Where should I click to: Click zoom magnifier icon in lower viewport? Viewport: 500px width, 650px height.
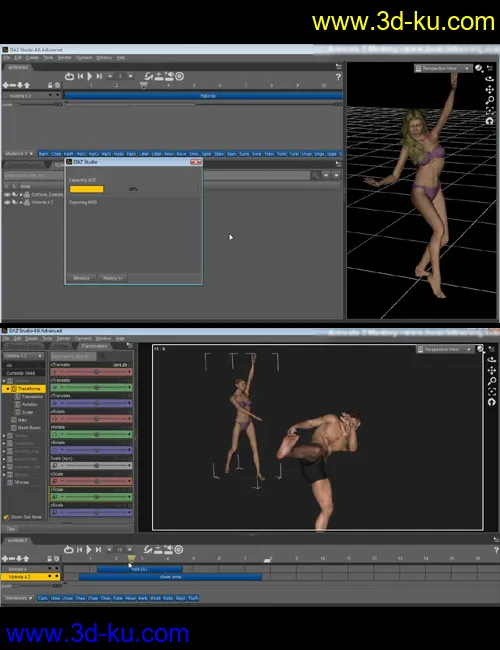click(x=491, y=381)
